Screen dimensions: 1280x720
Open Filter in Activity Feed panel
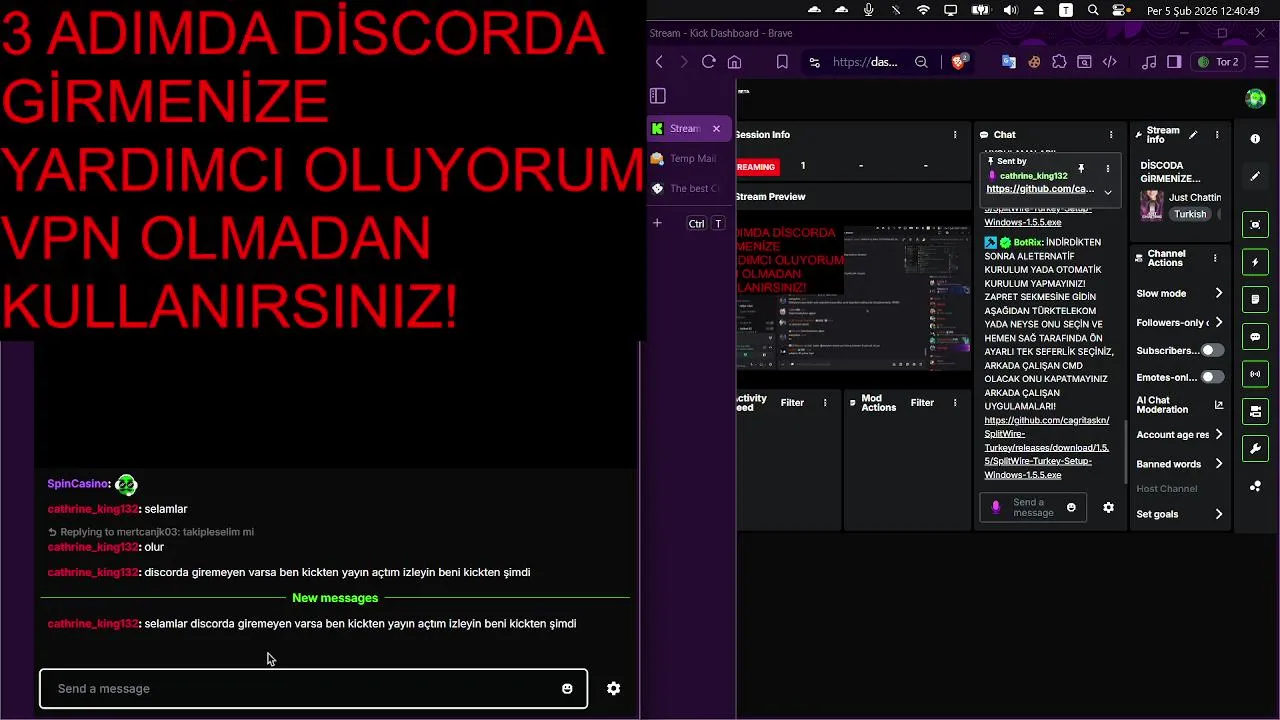tap(792, 403)
